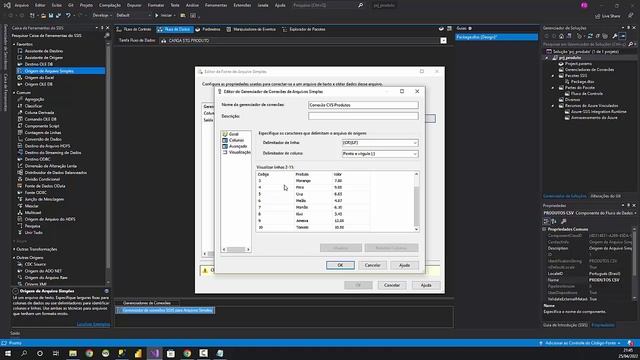Click Solution Explorer search magnifier icon
The height and width of the screenshot is (360, 640).
click(630, 44)
